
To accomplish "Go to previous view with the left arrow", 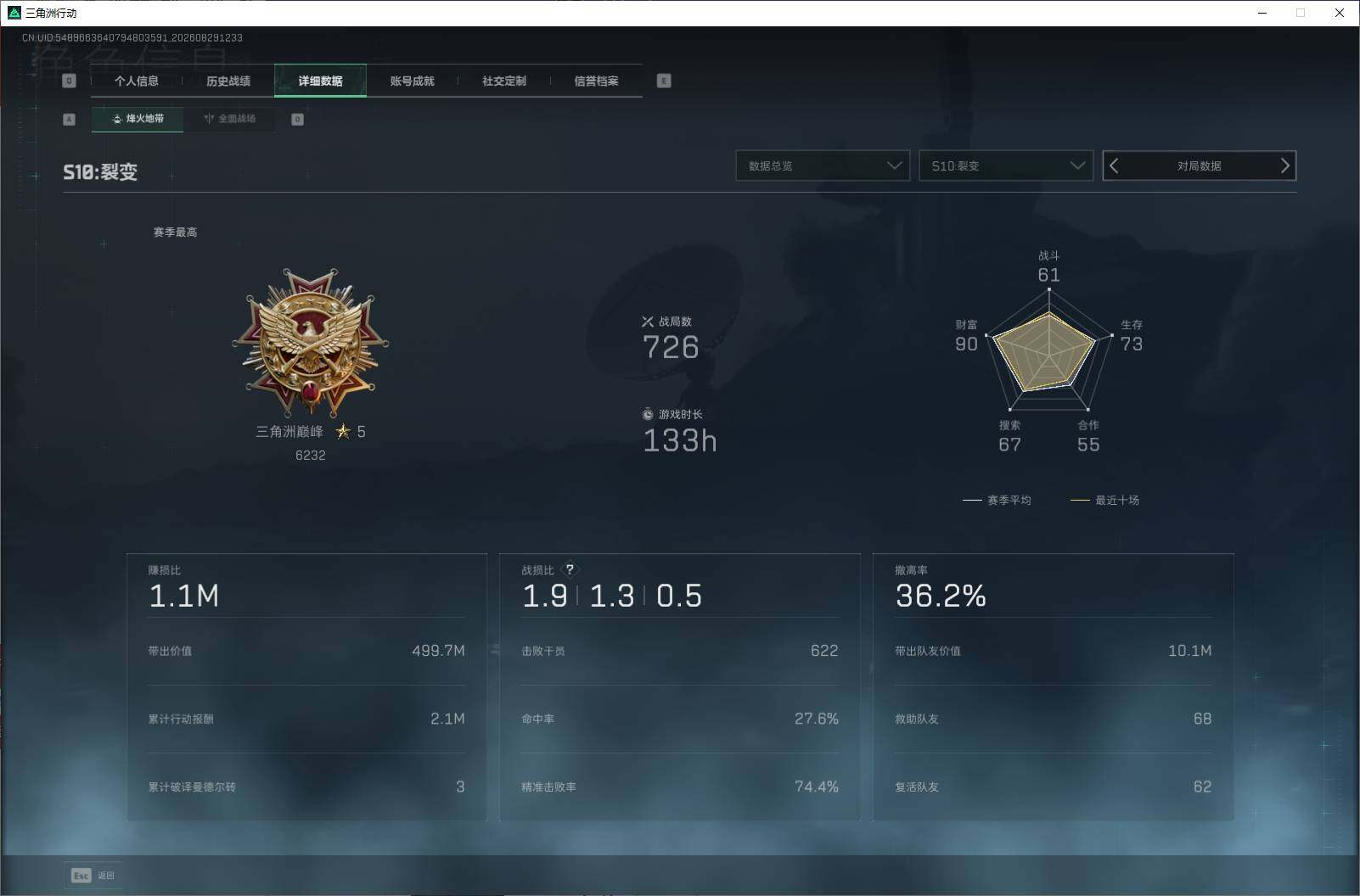I will pos(1115,166).
